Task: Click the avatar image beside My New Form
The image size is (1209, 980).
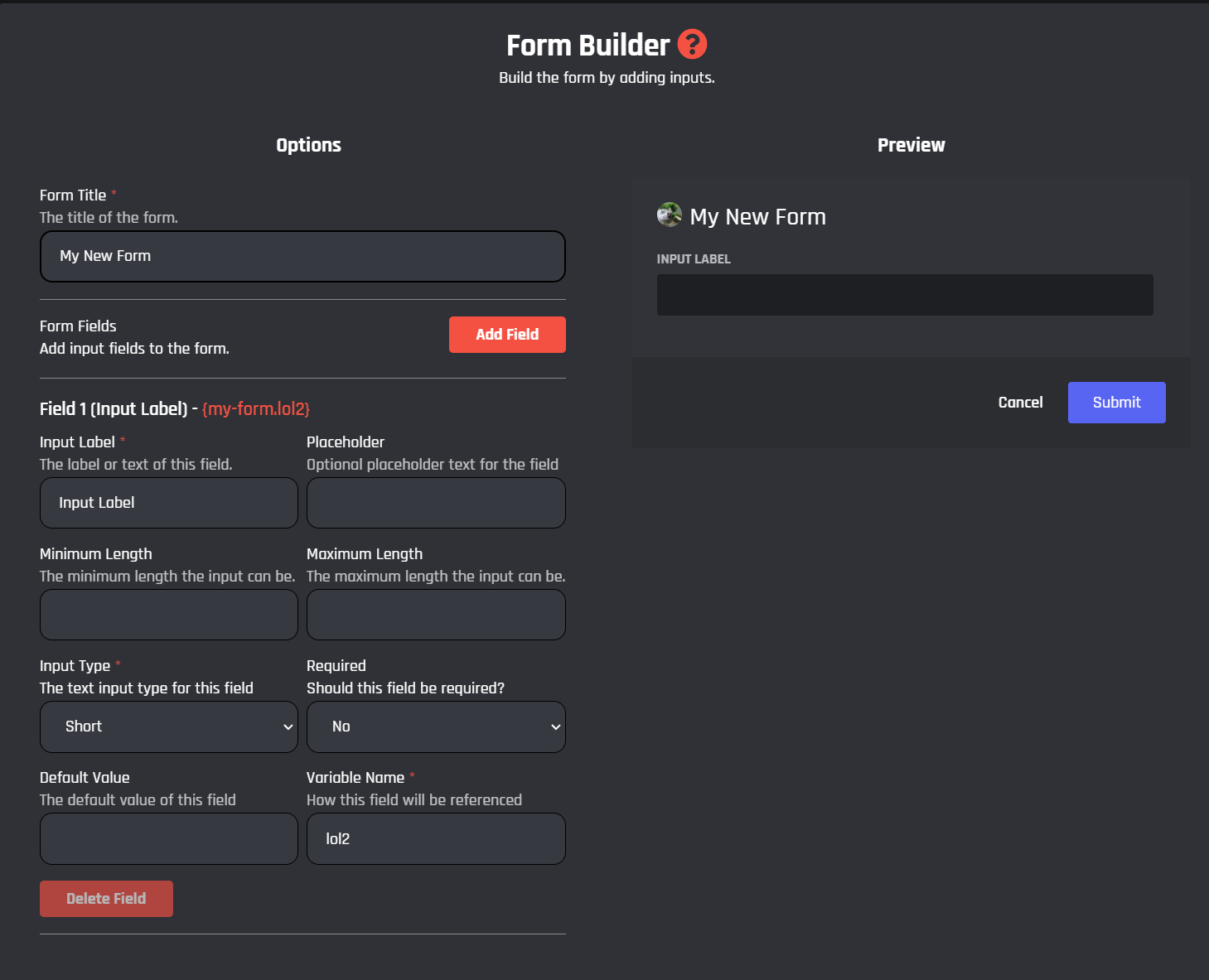Action: [x=669, y=215]
